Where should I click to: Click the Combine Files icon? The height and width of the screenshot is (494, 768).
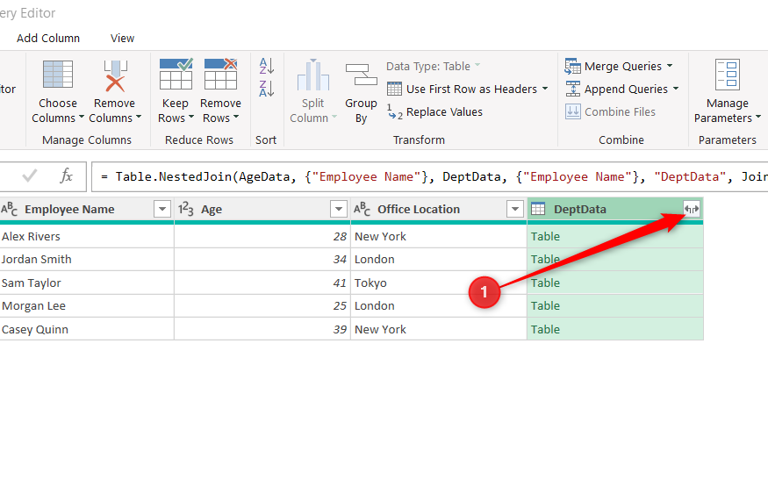coord(573,112)
